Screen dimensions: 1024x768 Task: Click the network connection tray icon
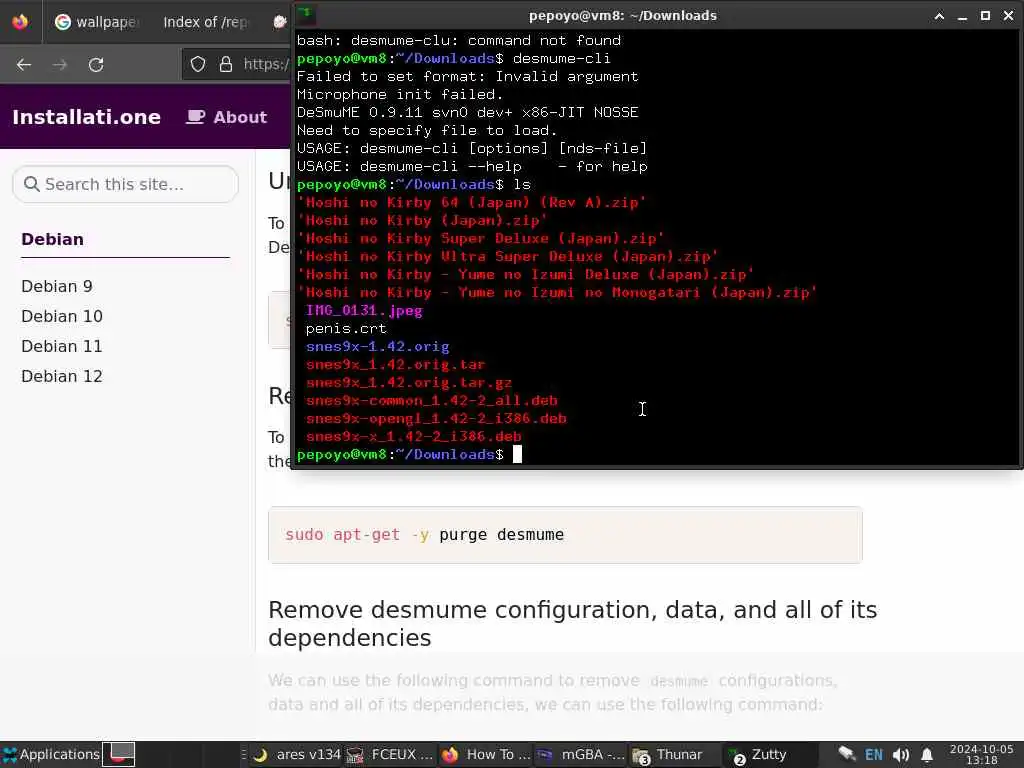point(846,755)
